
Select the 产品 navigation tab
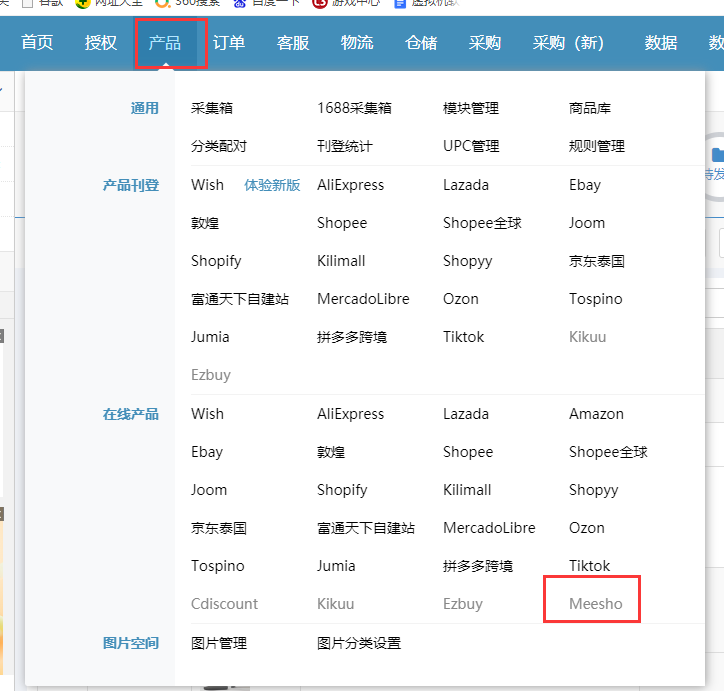[x=165, y=43]
